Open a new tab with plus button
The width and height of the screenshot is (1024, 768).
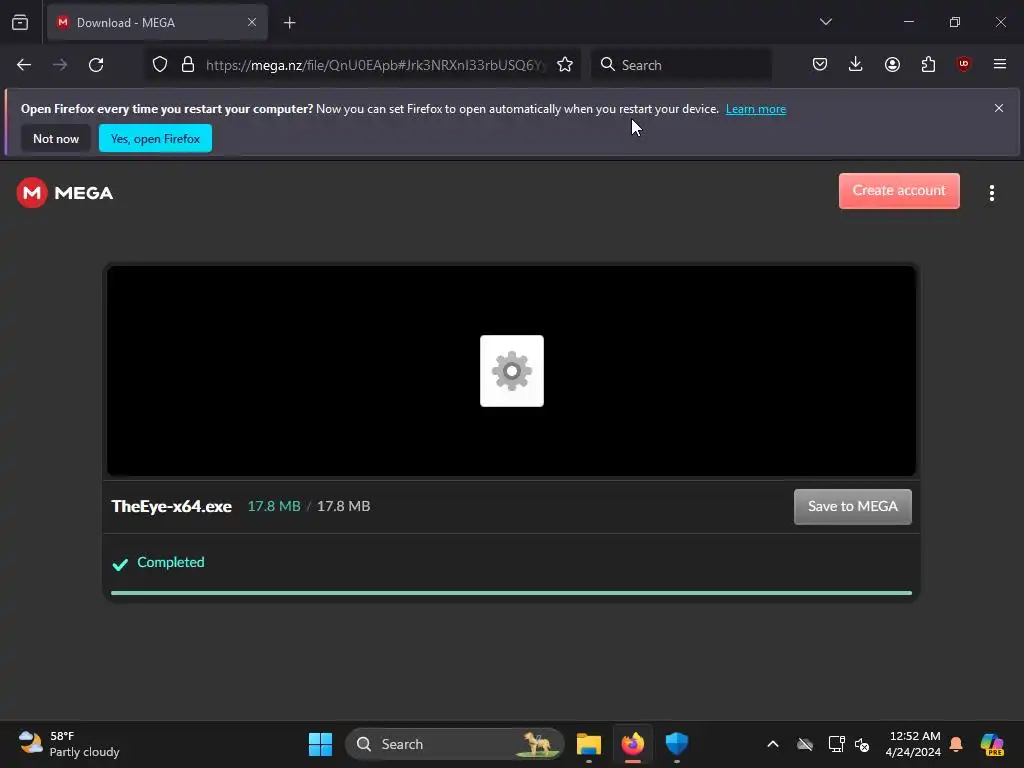[x=289, y=23]
